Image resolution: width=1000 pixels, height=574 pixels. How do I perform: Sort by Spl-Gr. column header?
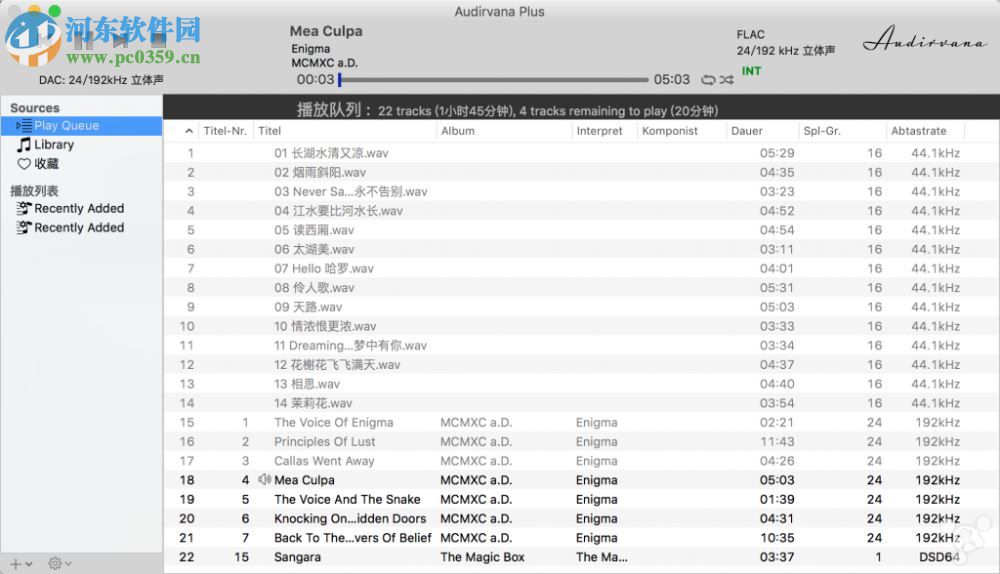(x=842, y=131)
